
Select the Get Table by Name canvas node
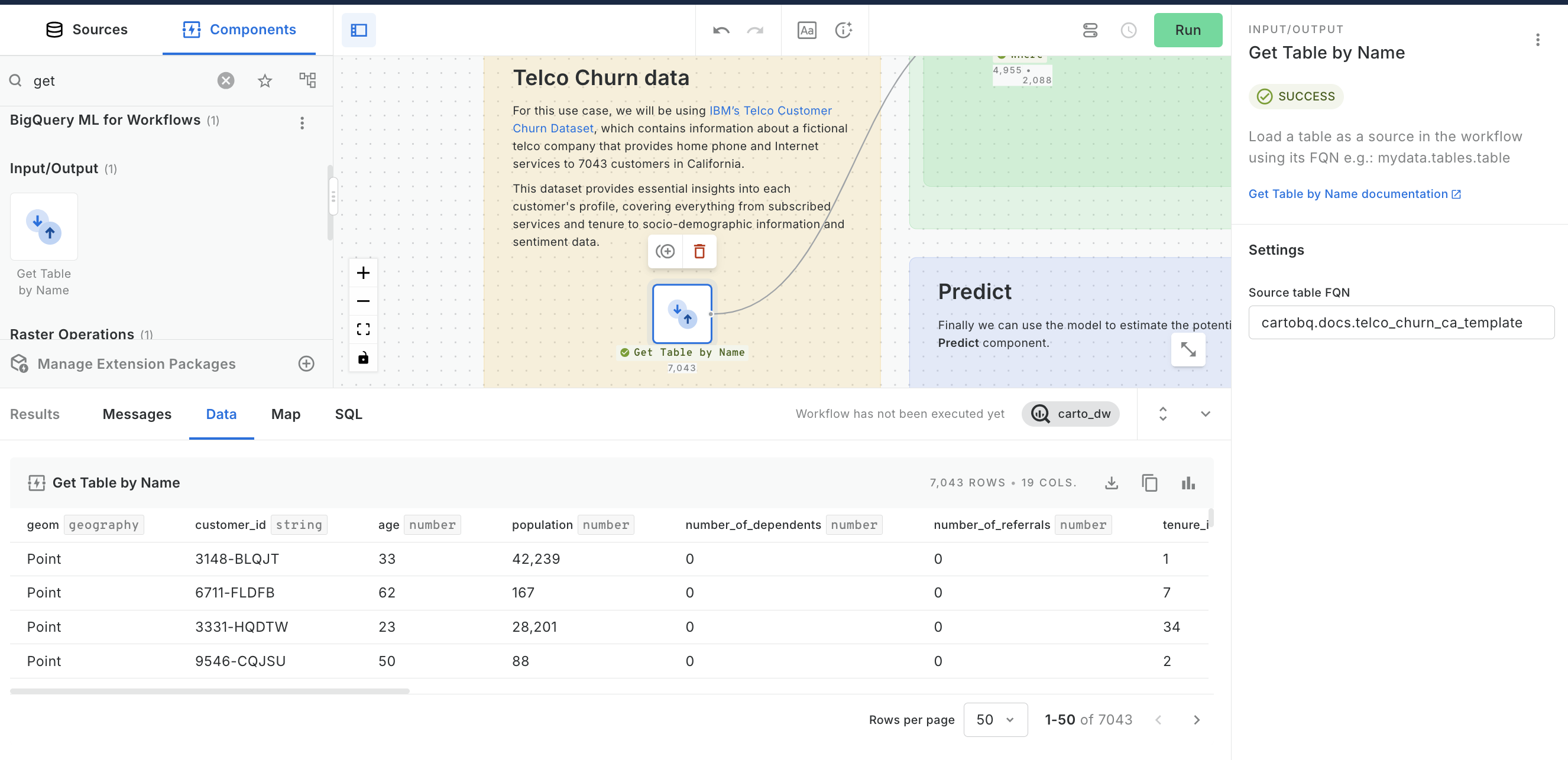pyautogui.click(x=682, y=313)
